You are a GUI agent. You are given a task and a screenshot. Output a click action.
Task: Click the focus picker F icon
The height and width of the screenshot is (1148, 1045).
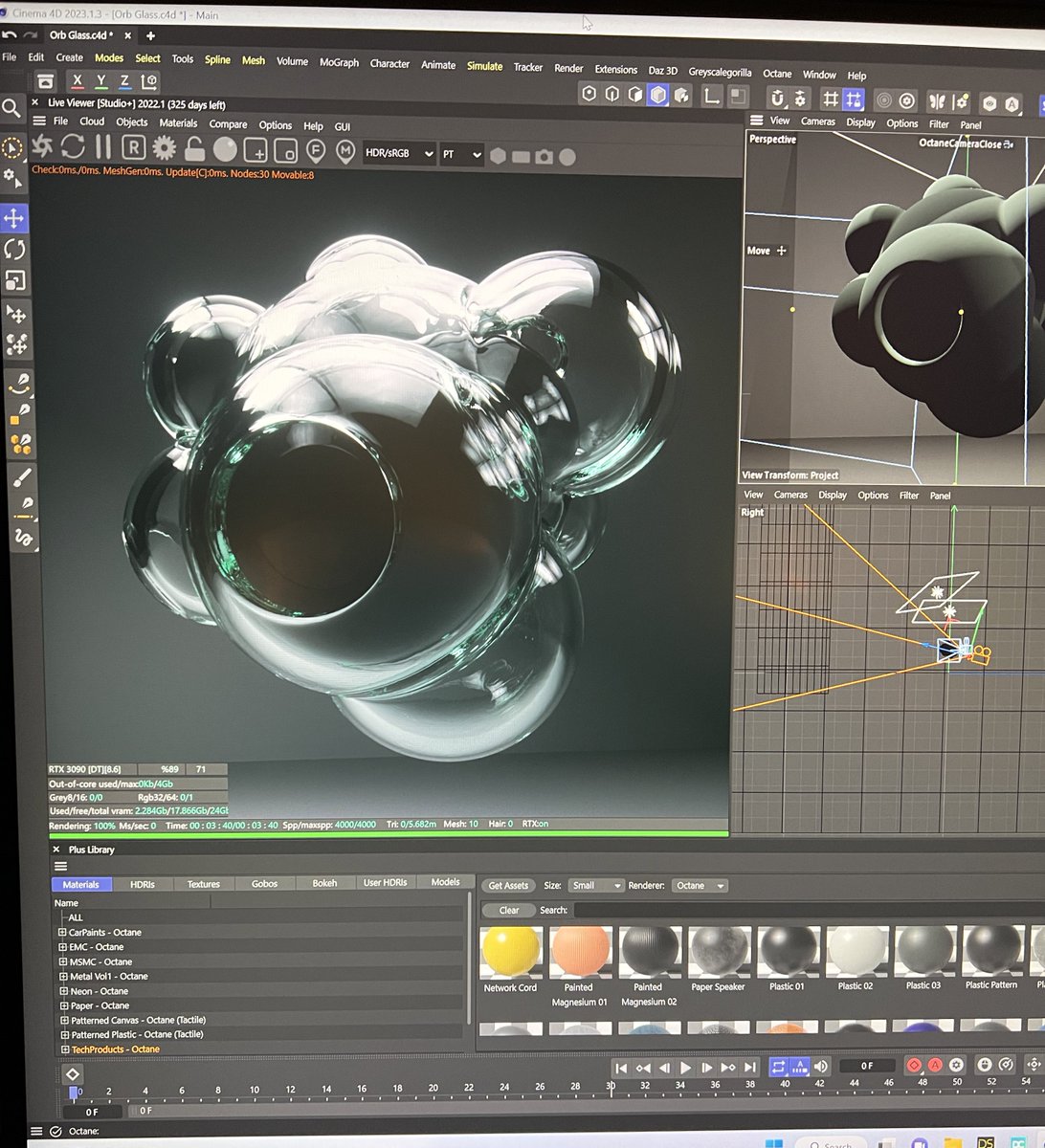coord(316,150)
